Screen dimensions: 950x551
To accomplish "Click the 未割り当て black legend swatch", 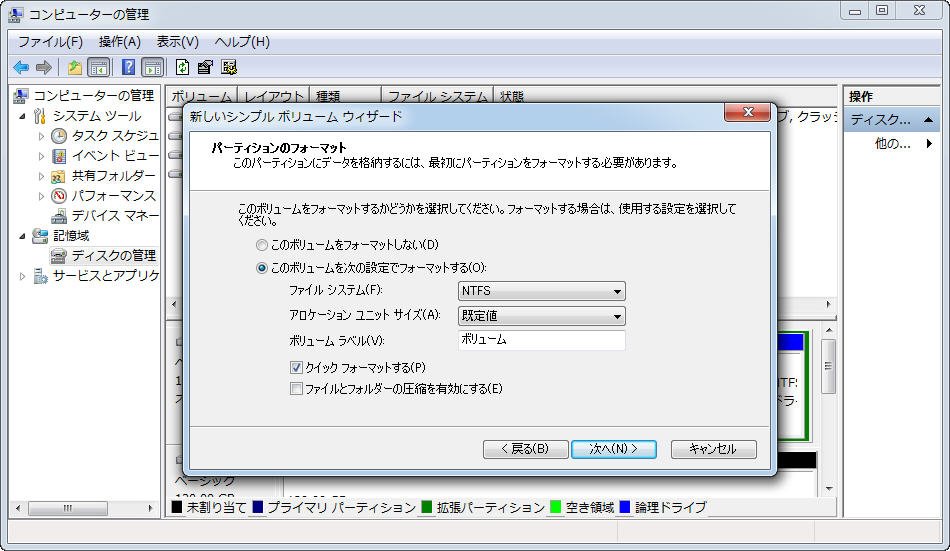I will click(x=177, y=507).
